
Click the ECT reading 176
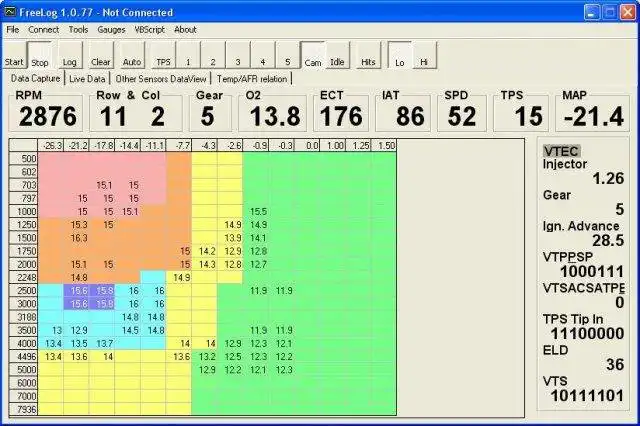[x=341, y=116]
